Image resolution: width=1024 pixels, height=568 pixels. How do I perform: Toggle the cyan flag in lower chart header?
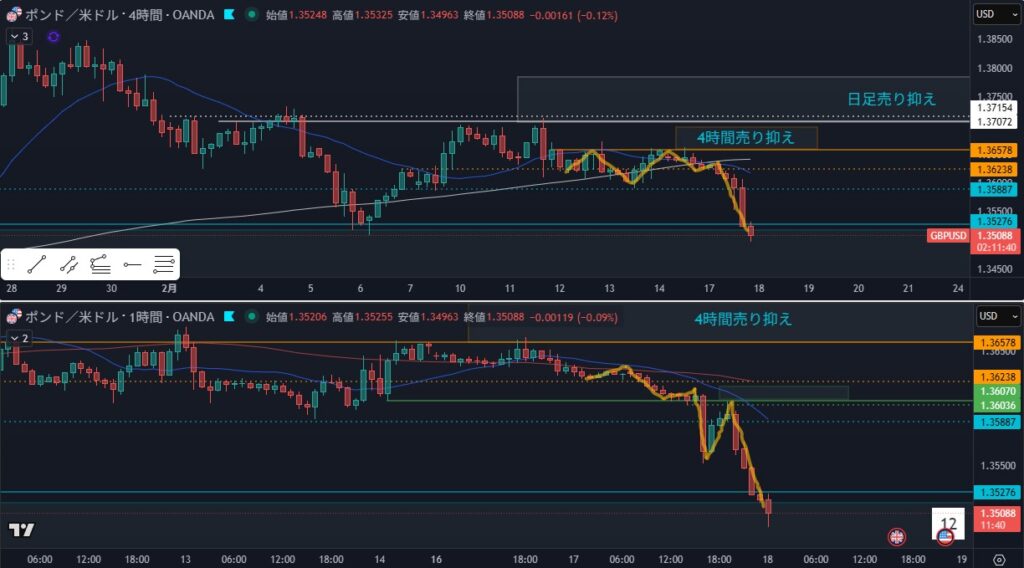tap(228, 317)
